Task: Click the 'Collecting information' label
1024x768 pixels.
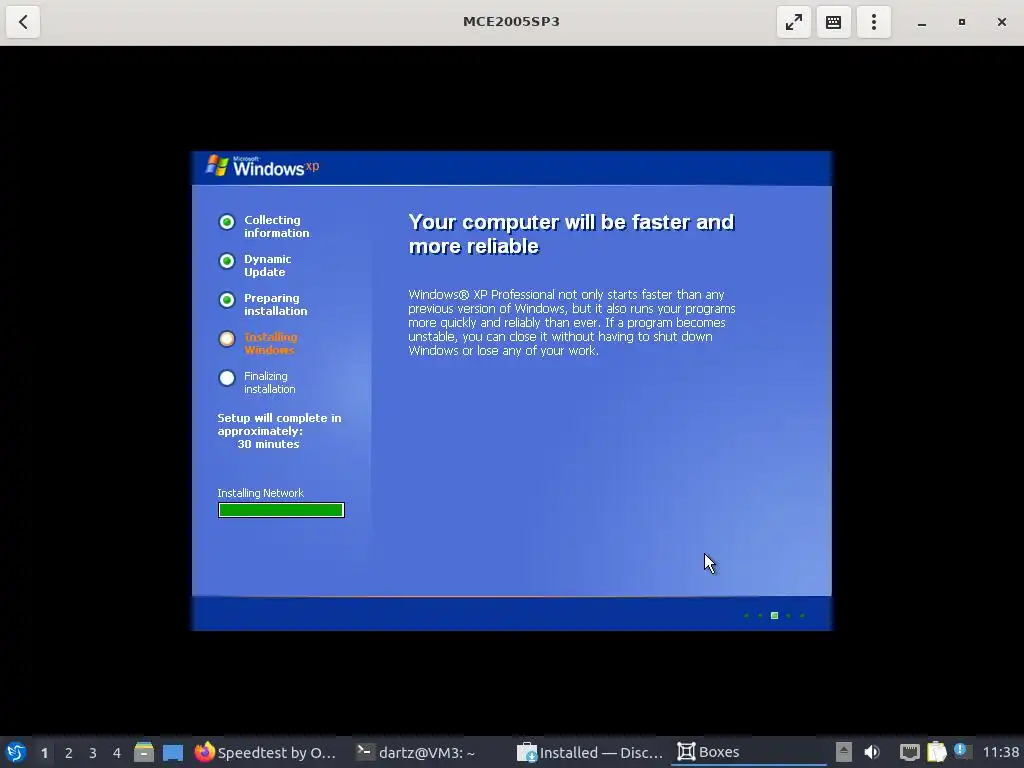Action: 277,227
